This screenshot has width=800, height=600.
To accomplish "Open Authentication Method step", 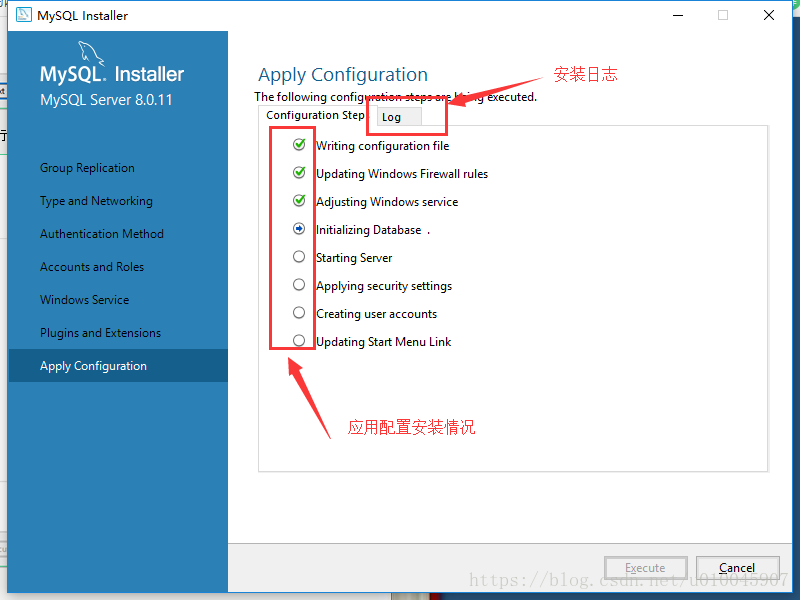I will coord(102,234).
